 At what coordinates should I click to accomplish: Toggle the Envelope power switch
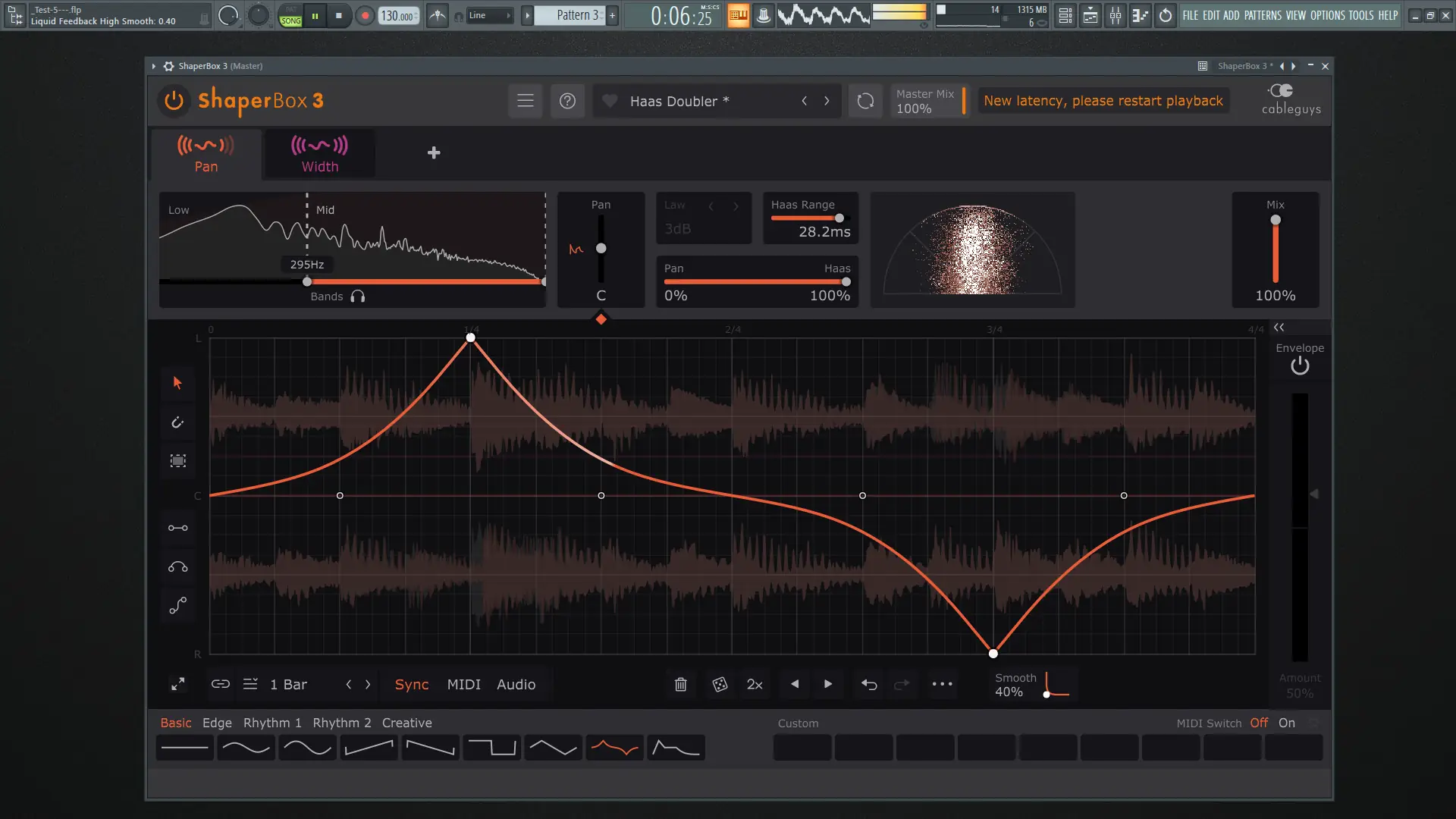(1300, 366)
